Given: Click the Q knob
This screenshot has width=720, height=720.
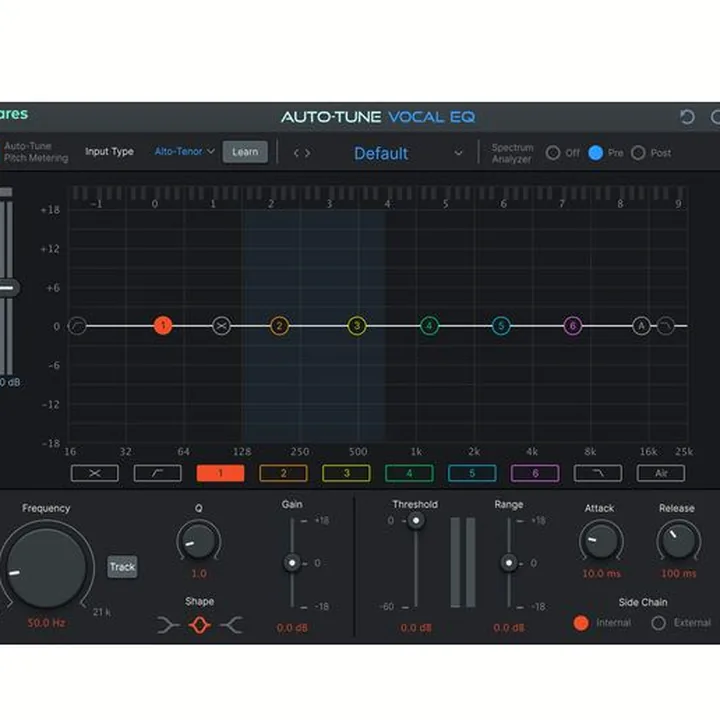Looking at the screenshot, I should coord(199,541).
